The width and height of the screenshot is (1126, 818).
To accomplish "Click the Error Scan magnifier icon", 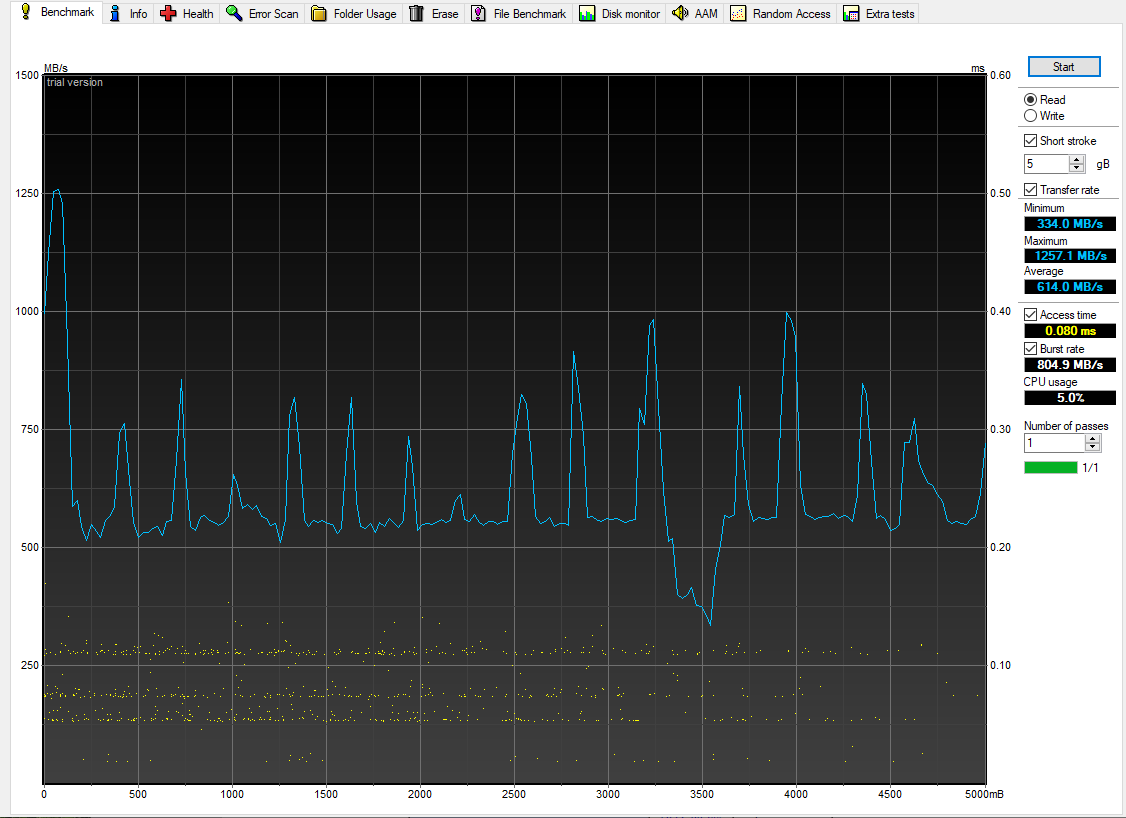I will coord(234,13).
